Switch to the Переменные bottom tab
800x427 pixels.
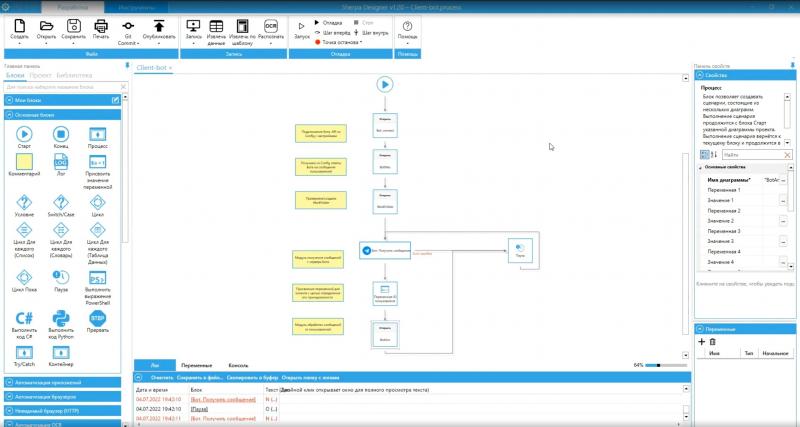(x=196, y=365)
